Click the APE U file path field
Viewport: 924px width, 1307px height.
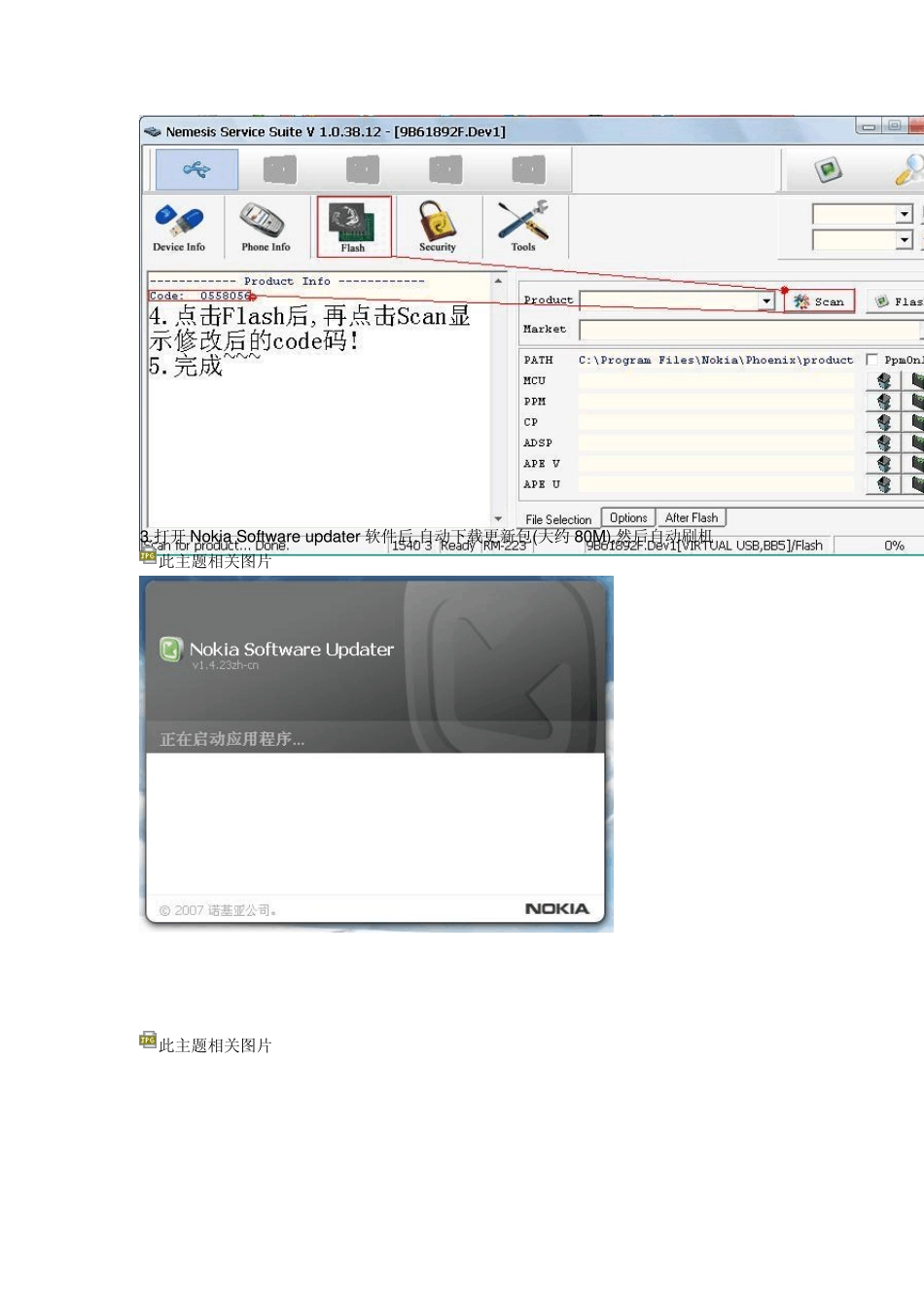point(716,484)
